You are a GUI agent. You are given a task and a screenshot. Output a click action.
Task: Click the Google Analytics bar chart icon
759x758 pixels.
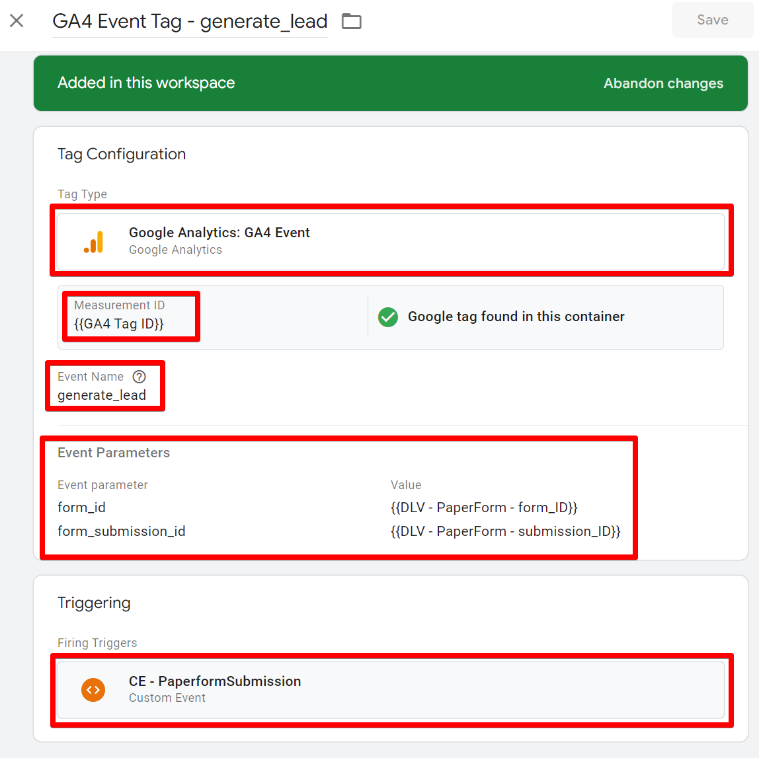(x=93, y=241)
